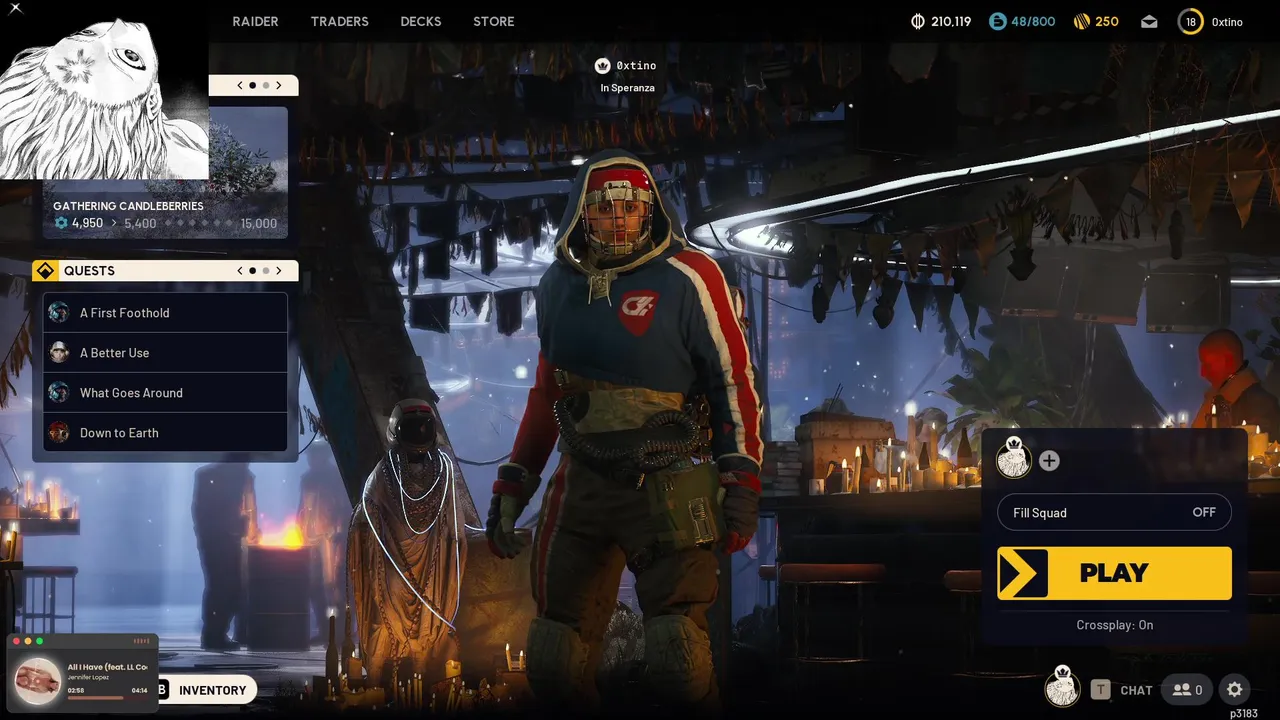
Task: Click the second page dot in QUESTS header
Action: [265, 270]
